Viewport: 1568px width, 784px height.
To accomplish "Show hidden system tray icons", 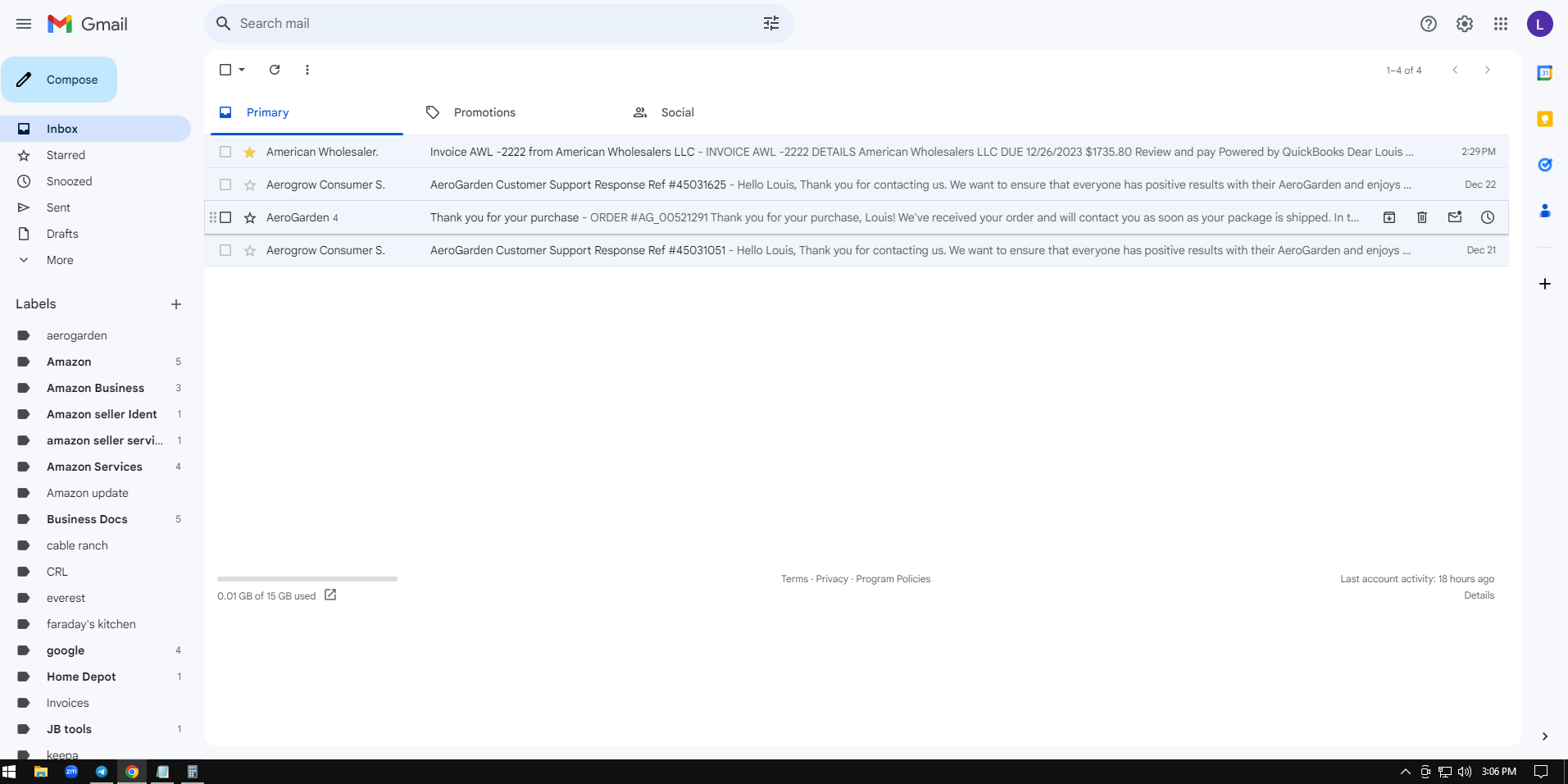I will [x=1405, y=772].
